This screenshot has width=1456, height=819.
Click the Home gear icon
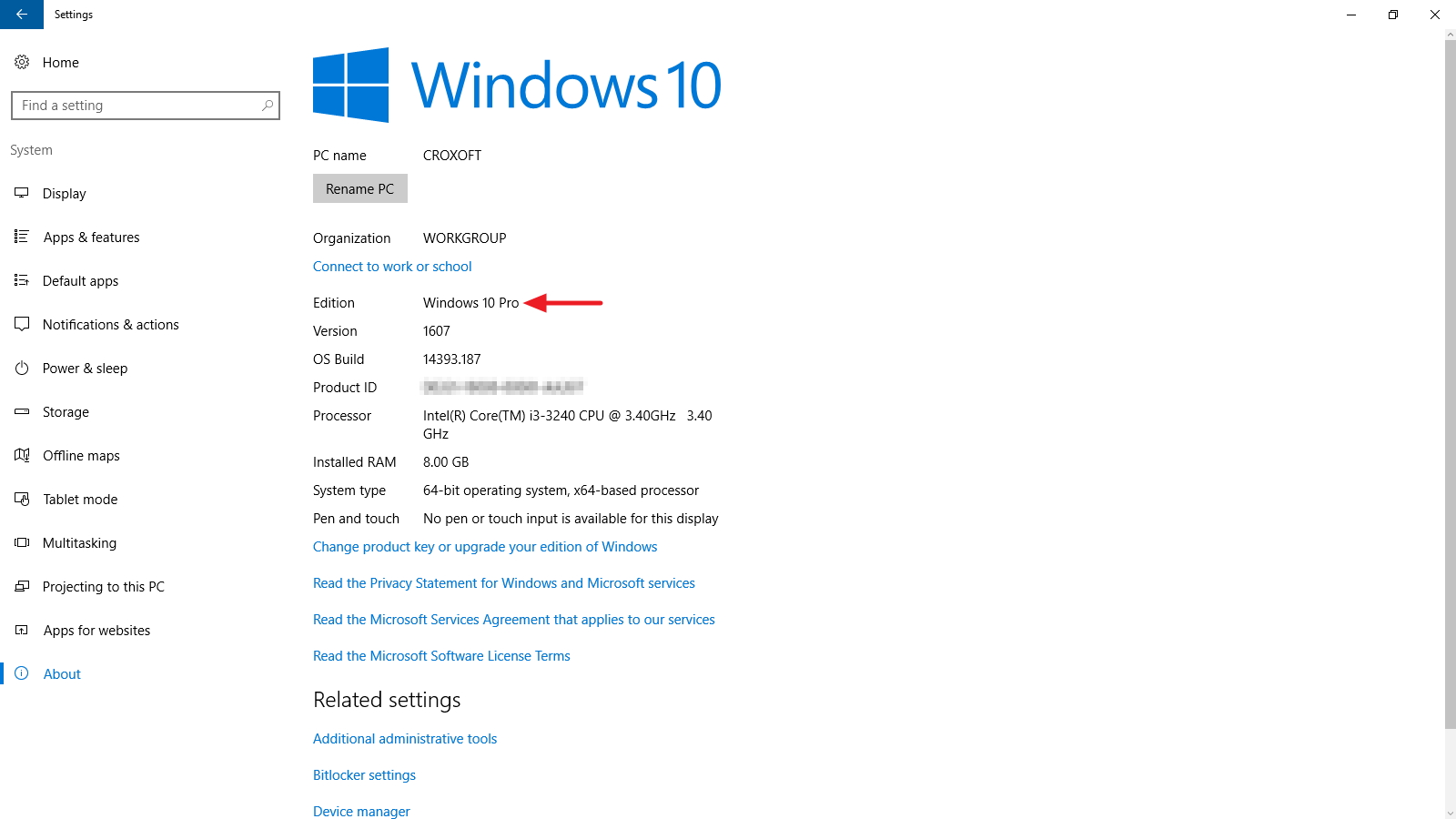[x=22, y=62]
